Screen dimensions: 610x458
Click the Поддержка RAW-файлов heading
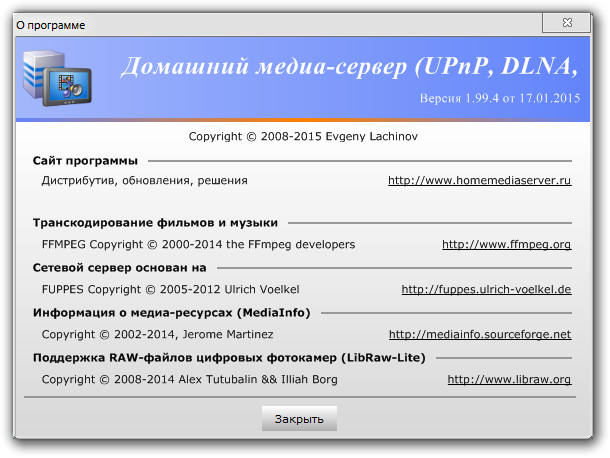229,358
